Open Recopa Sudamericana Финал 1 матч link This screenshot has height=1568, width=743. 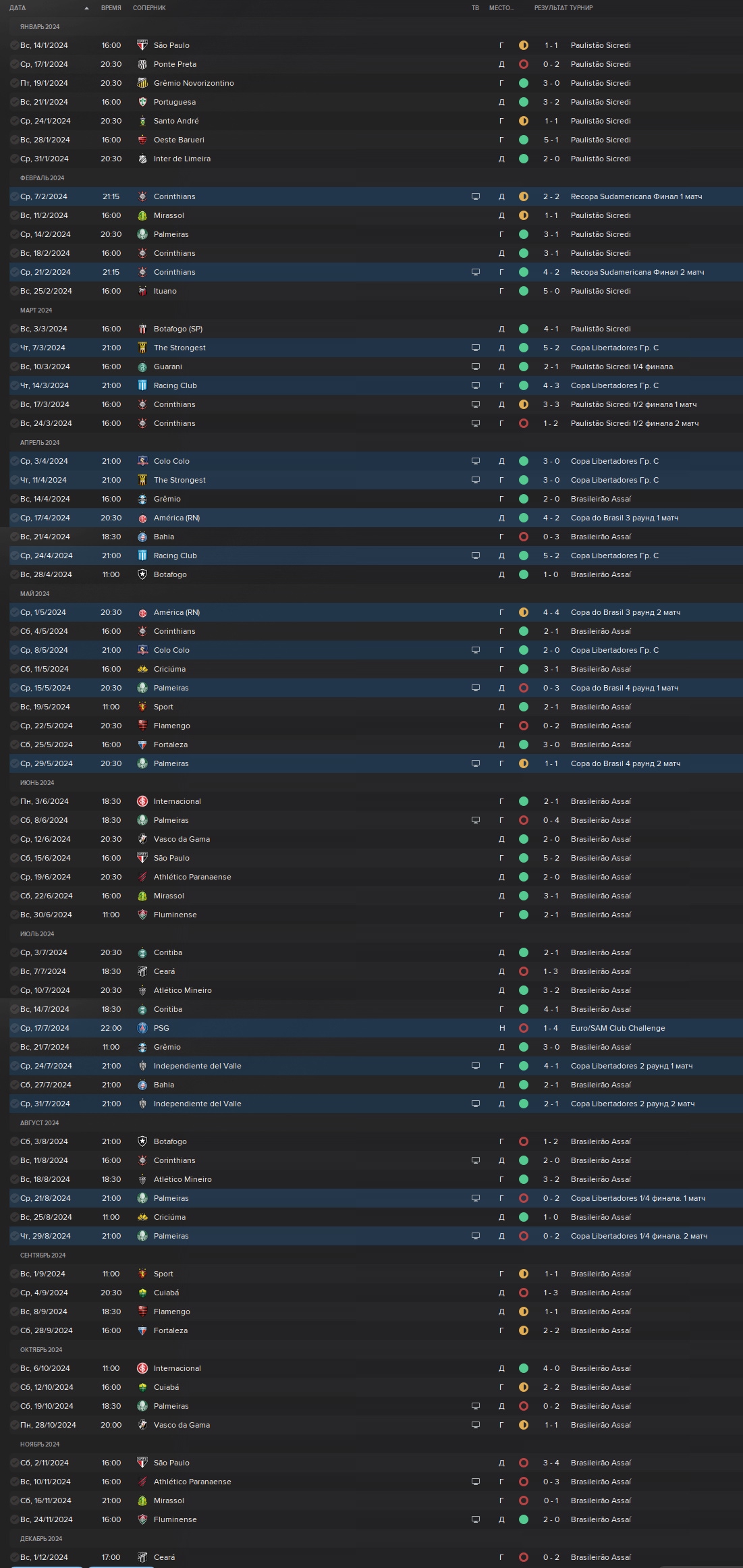tap(636, 196)
